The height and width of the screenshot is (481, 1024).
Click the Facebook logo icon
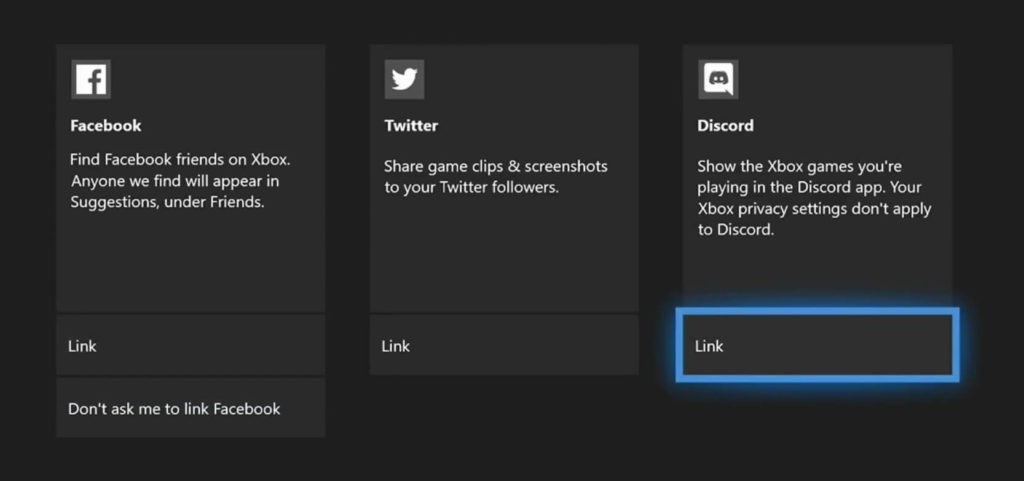(x=91, y=80)
